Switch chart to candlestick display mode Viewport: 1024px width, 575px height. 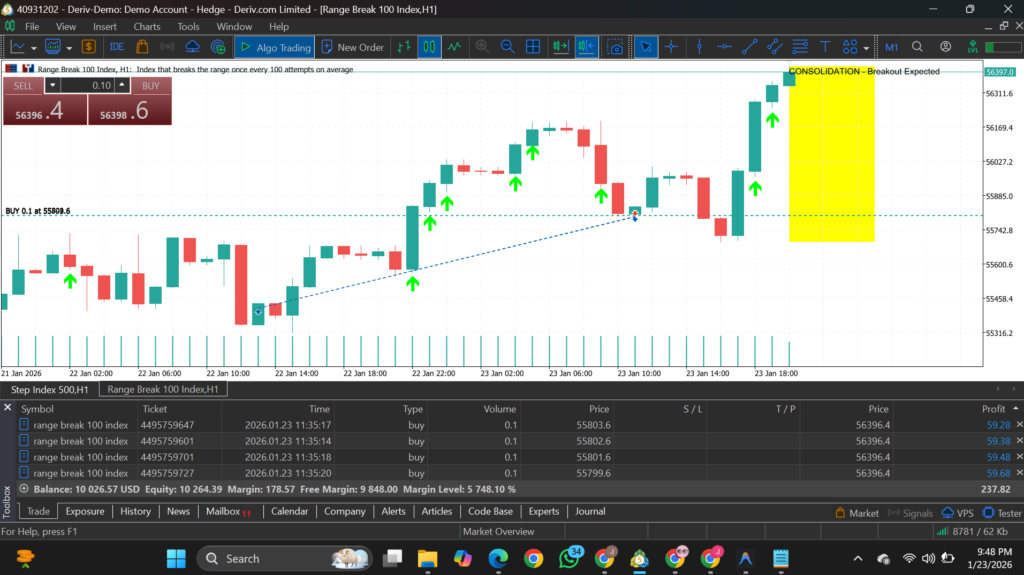429,47
